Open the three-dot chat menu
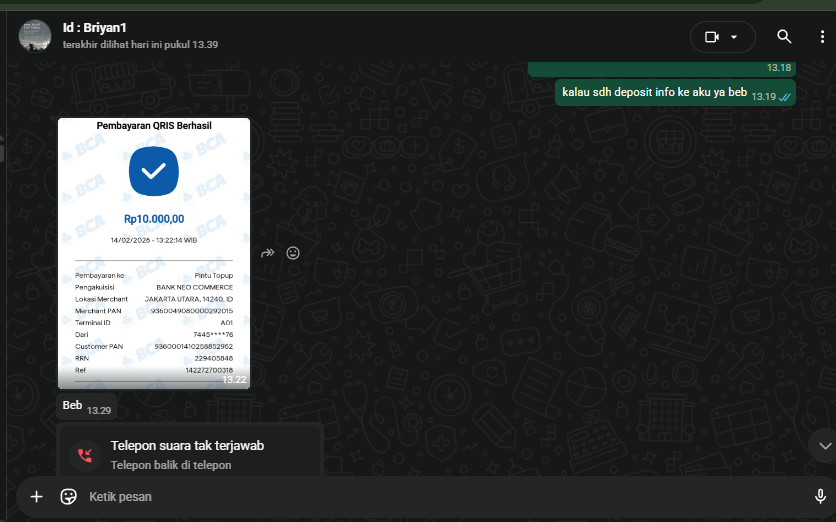This screenshot has width=836, height=522. coord(822,36)
